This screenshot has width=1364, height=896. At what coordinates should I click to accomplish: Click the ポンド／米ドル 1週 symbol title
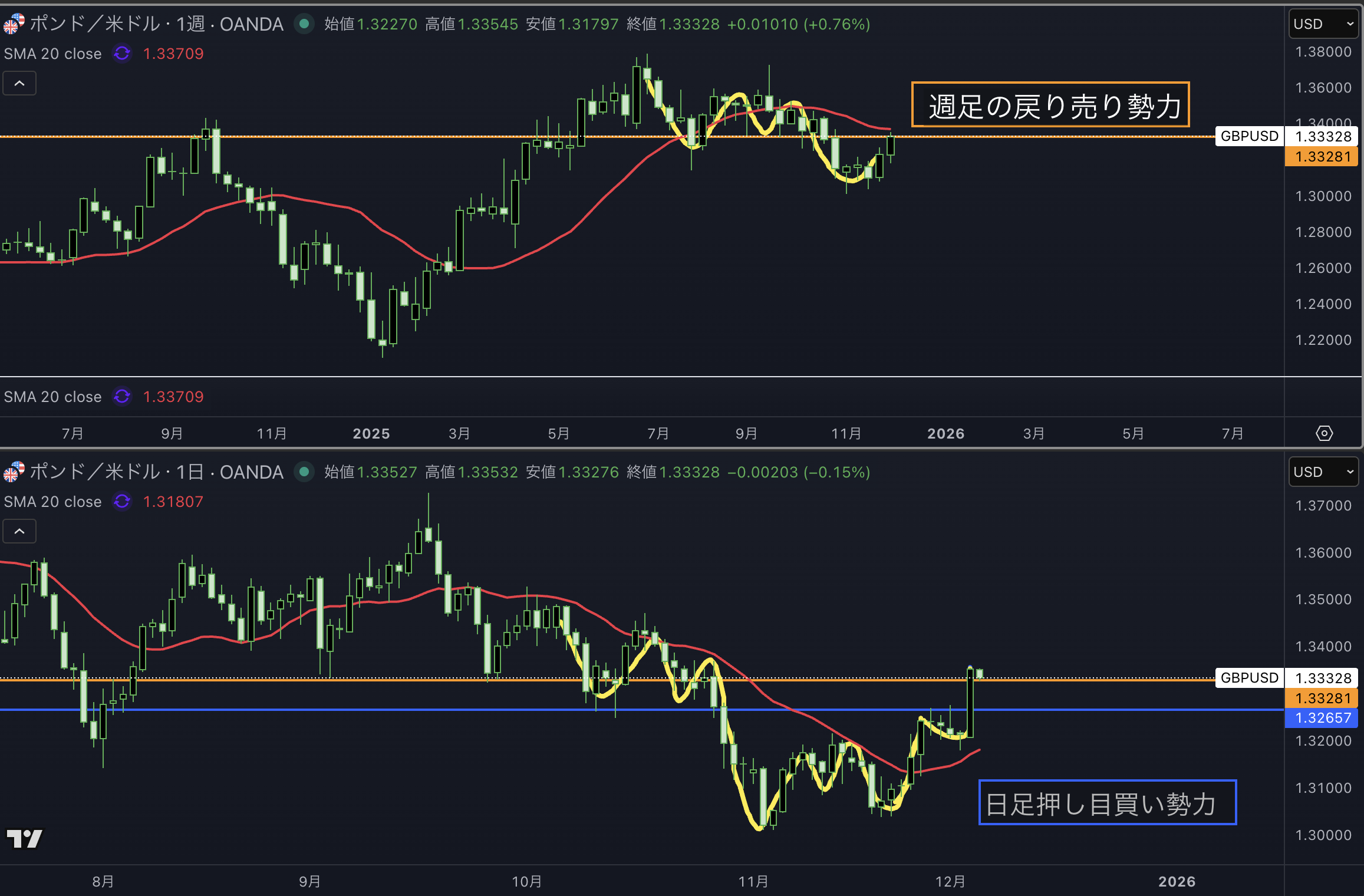(156, 24)
